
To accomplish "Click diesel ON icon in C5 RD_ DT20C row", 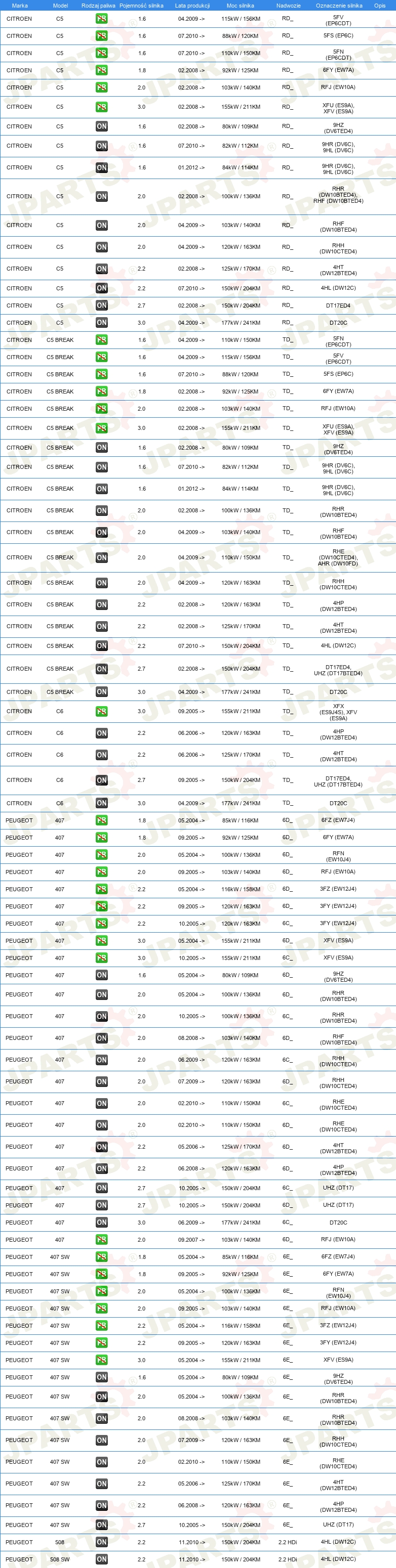I will (x=102, y=323).
